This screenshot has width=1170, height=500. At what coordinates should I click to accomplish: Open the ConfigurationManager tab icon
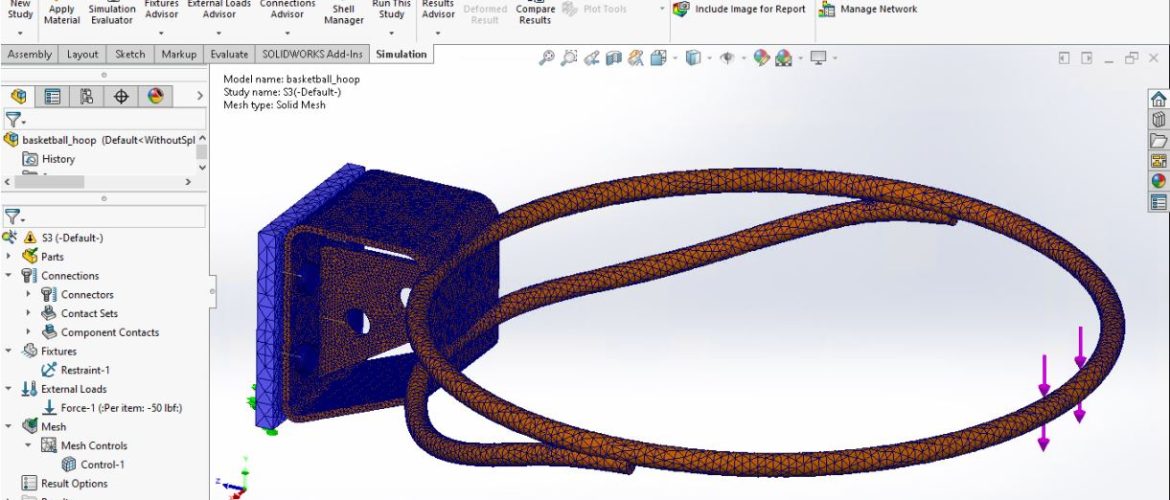pos(87,97)
